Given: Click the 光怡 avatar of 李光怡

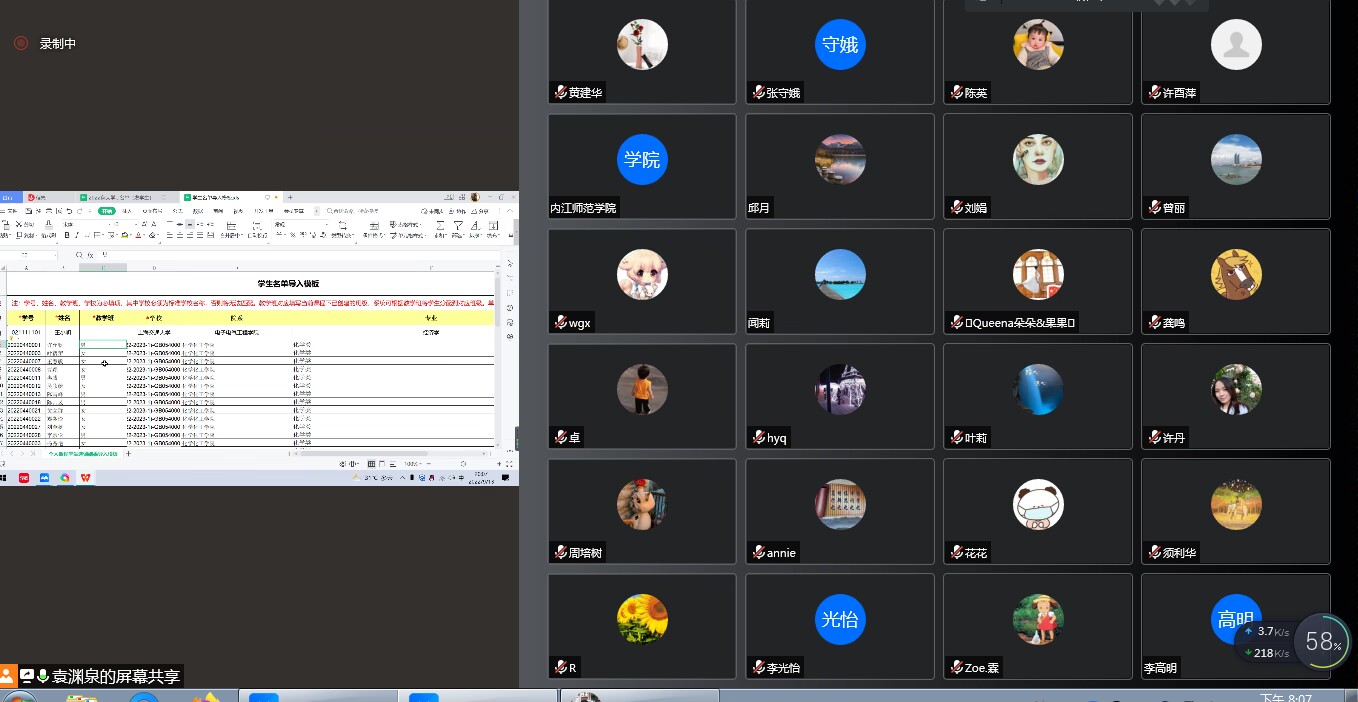Looking at the screenshot, I should click(x=840, y=619).
